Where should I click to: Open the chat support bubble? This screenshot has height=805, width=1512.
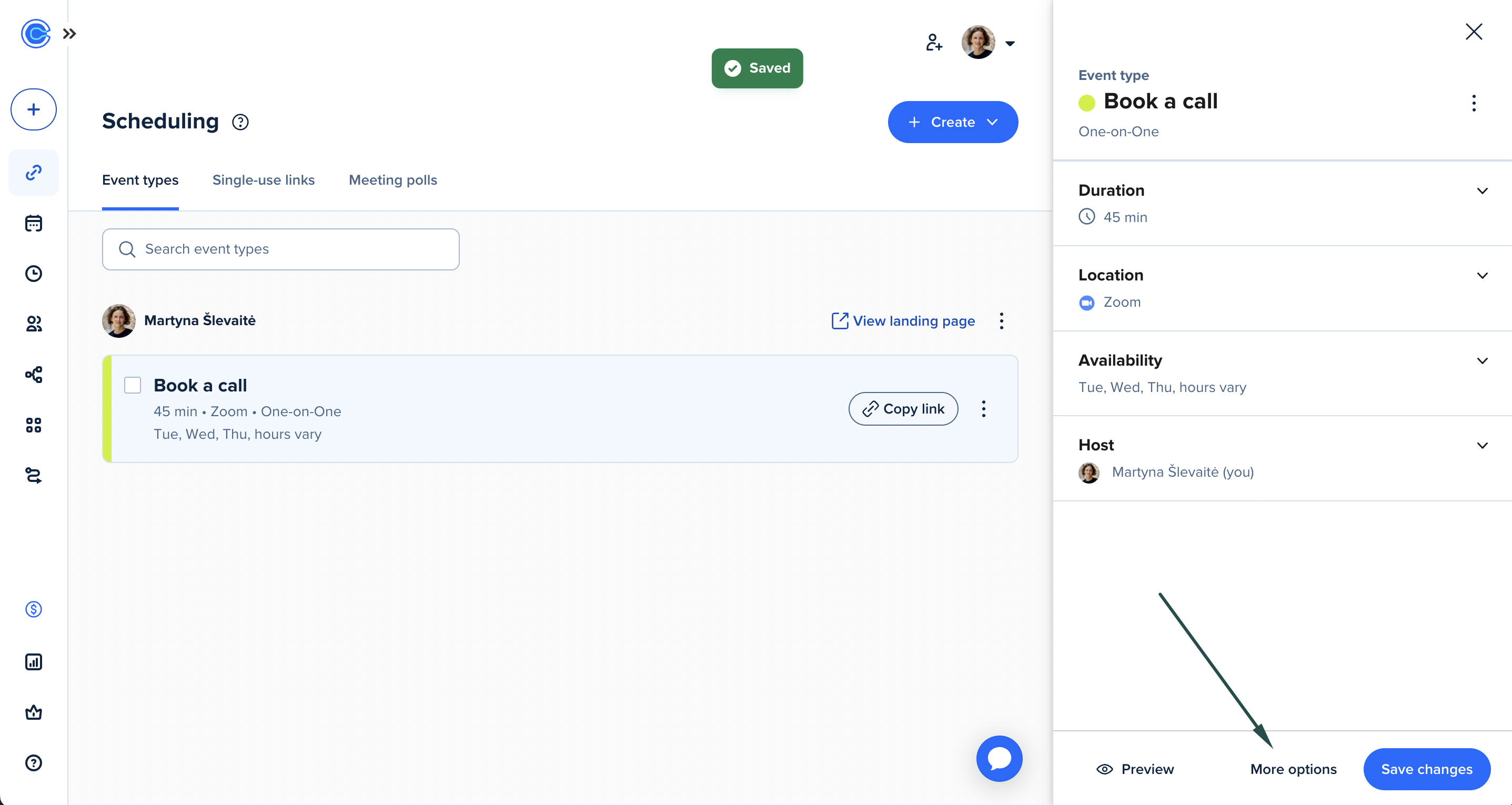pos(999,759)
